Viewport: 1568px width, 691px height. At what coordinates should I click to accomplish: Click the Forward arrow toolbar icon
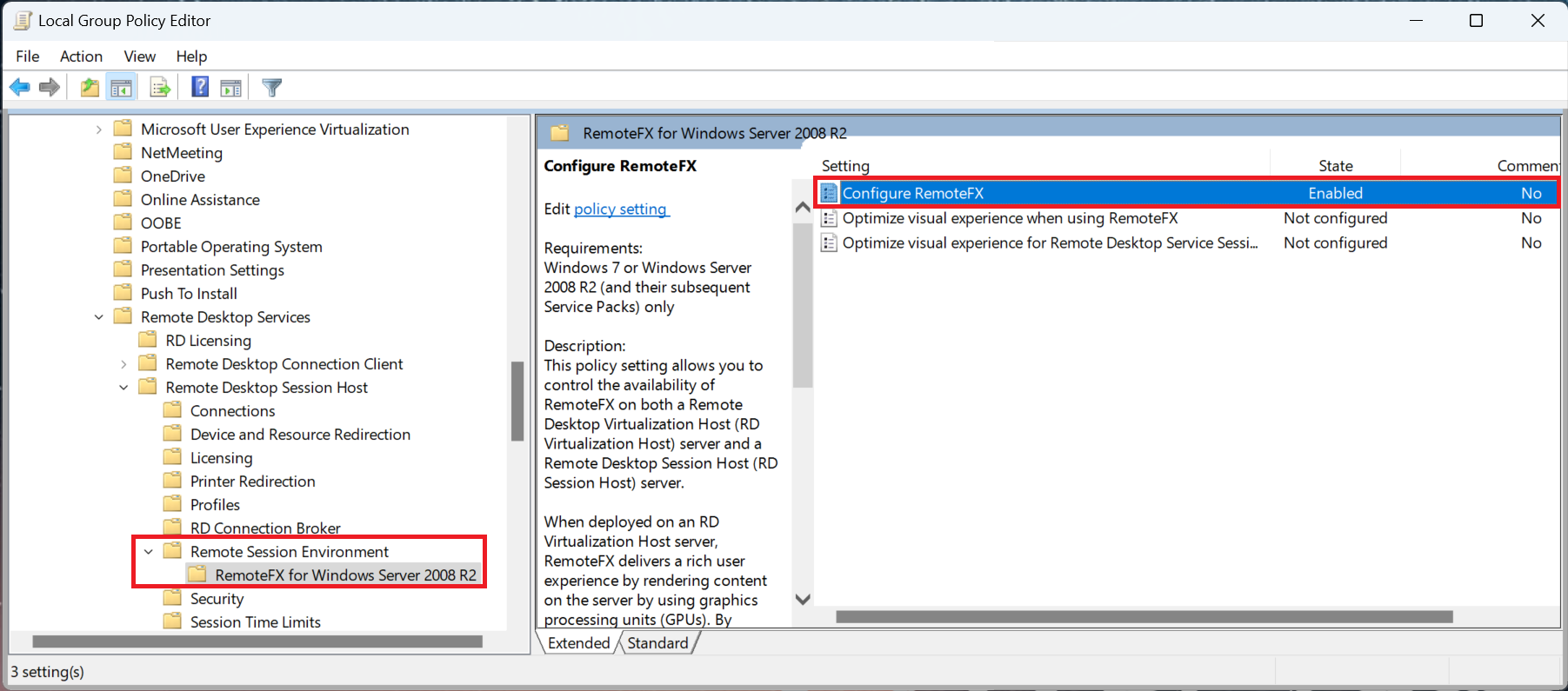pyautogui.click(x=50, y=87)
